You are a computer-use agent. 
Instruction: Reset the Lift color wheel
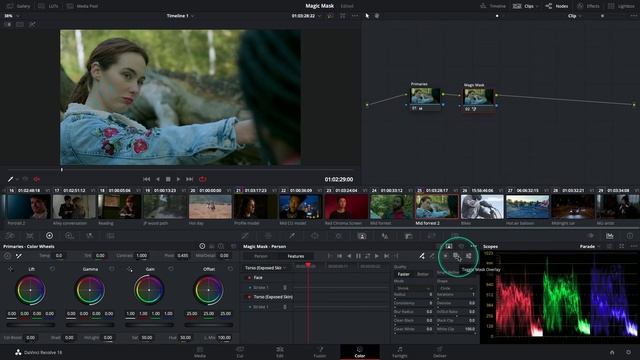coord(52,269)
